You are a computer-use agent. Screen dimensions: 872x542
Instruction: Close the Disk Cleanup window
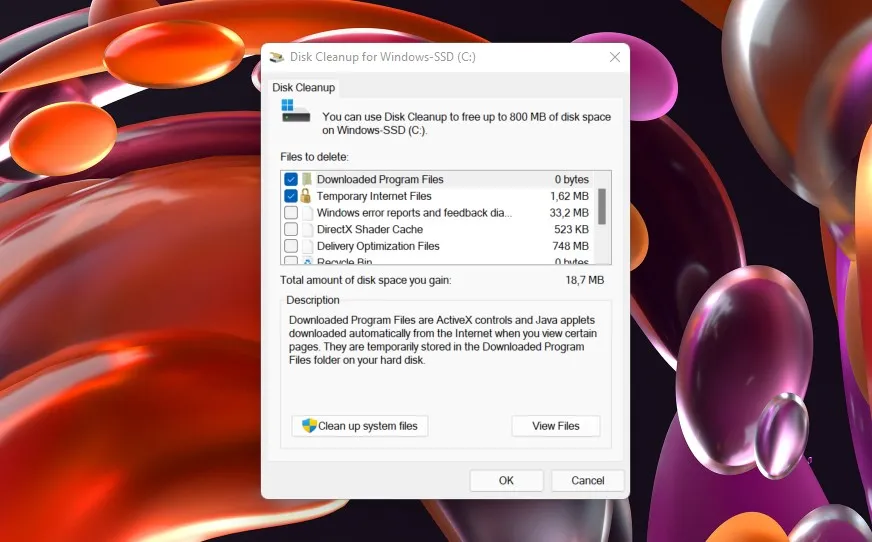click(613, 57)
